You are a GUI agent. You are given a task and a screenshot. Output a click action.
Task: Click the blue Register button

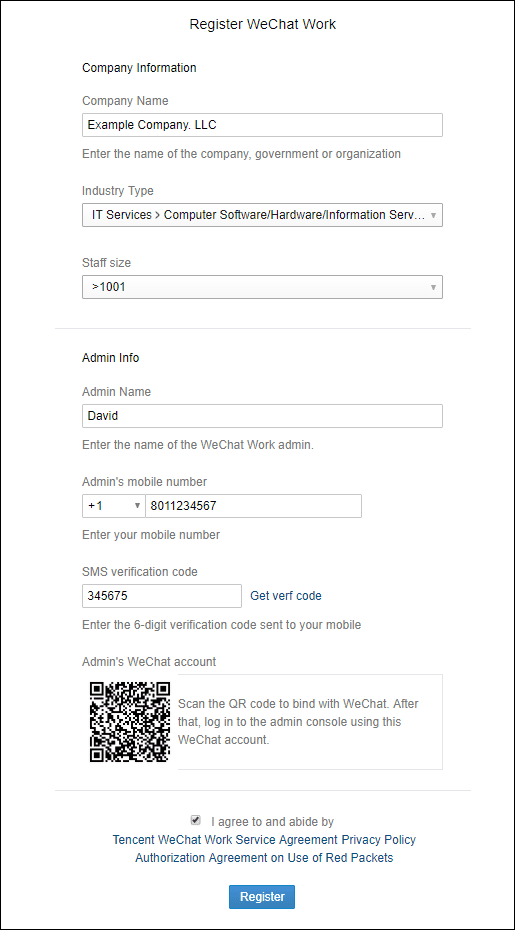tap(262, 897)
